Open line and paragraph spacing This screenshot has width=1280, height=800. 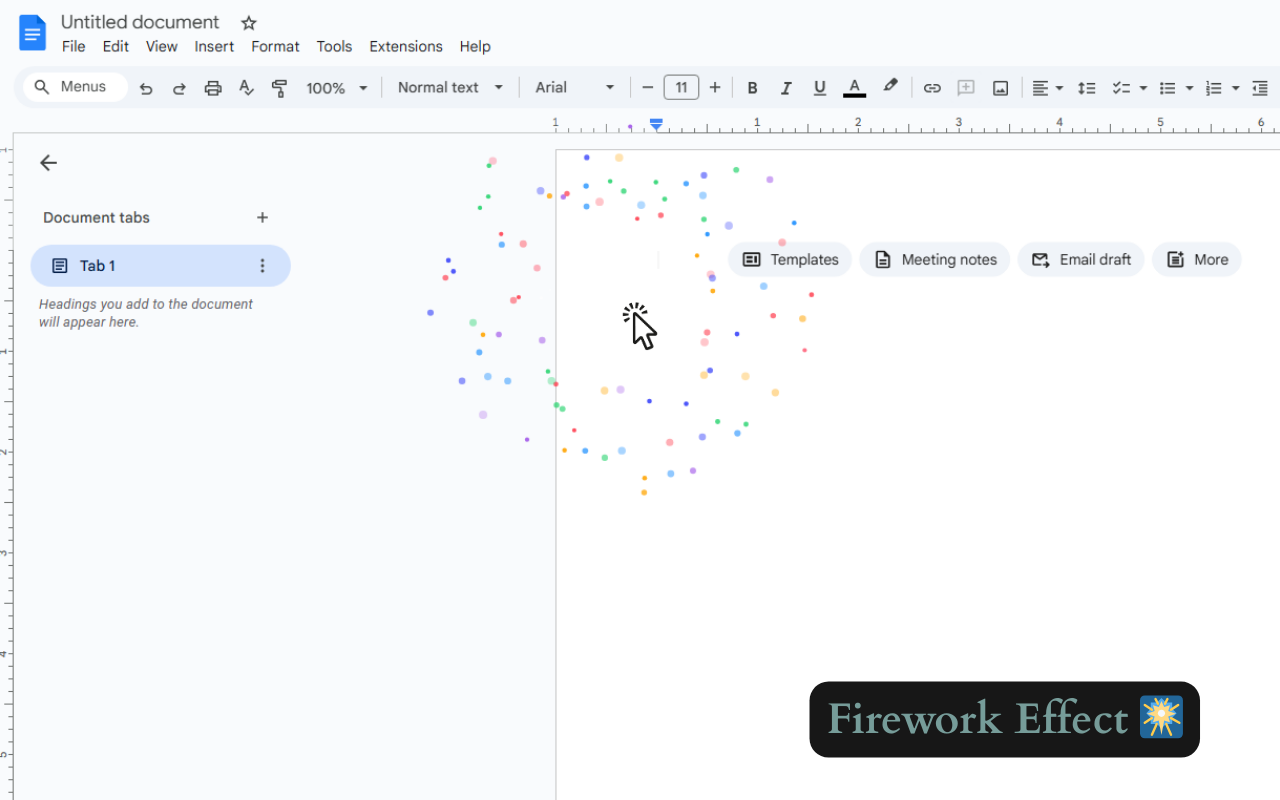pyautogui.click(x=1087, y=88)
